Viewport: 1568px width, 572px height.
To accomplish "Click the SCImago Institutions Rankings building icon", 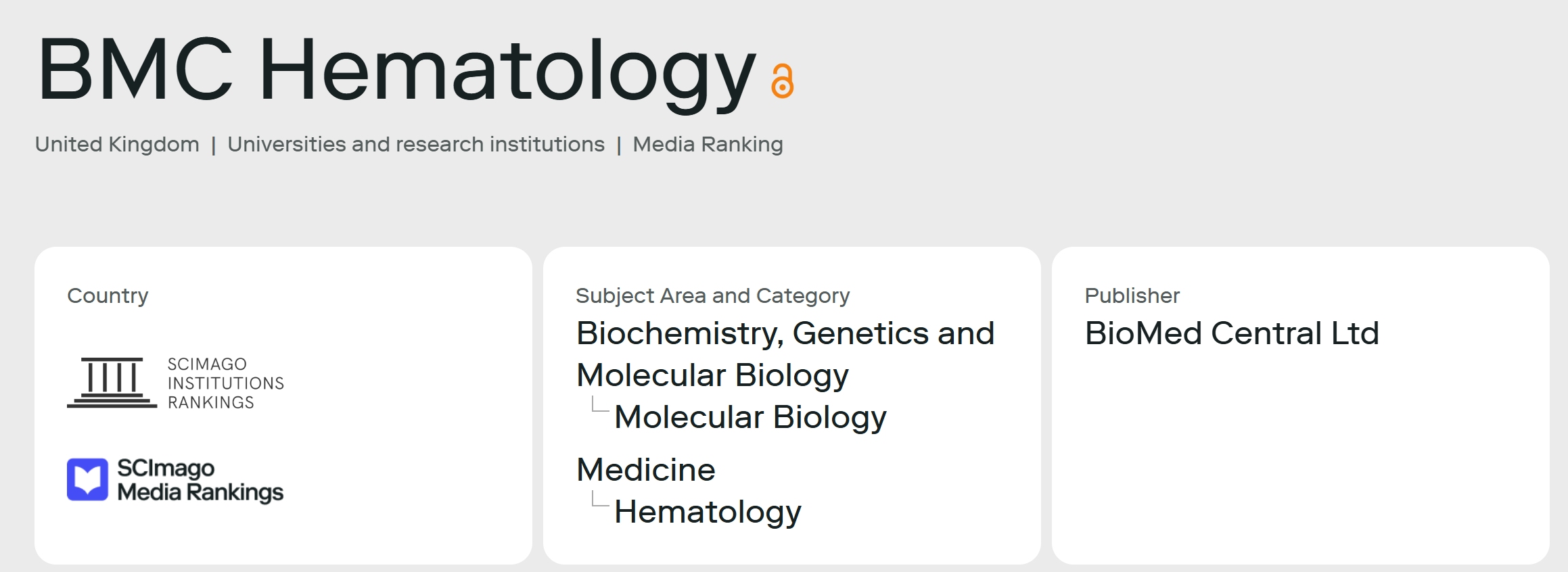I will [112, 383].
